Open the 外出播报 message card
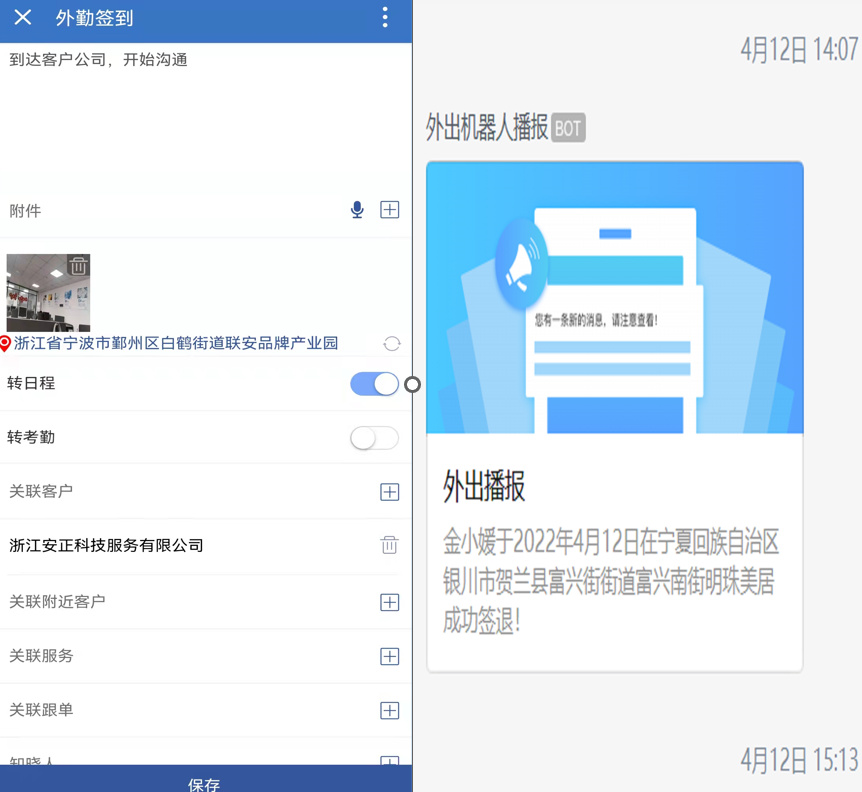This screenshot has height=792, width=862. click(x=614, y=415)
